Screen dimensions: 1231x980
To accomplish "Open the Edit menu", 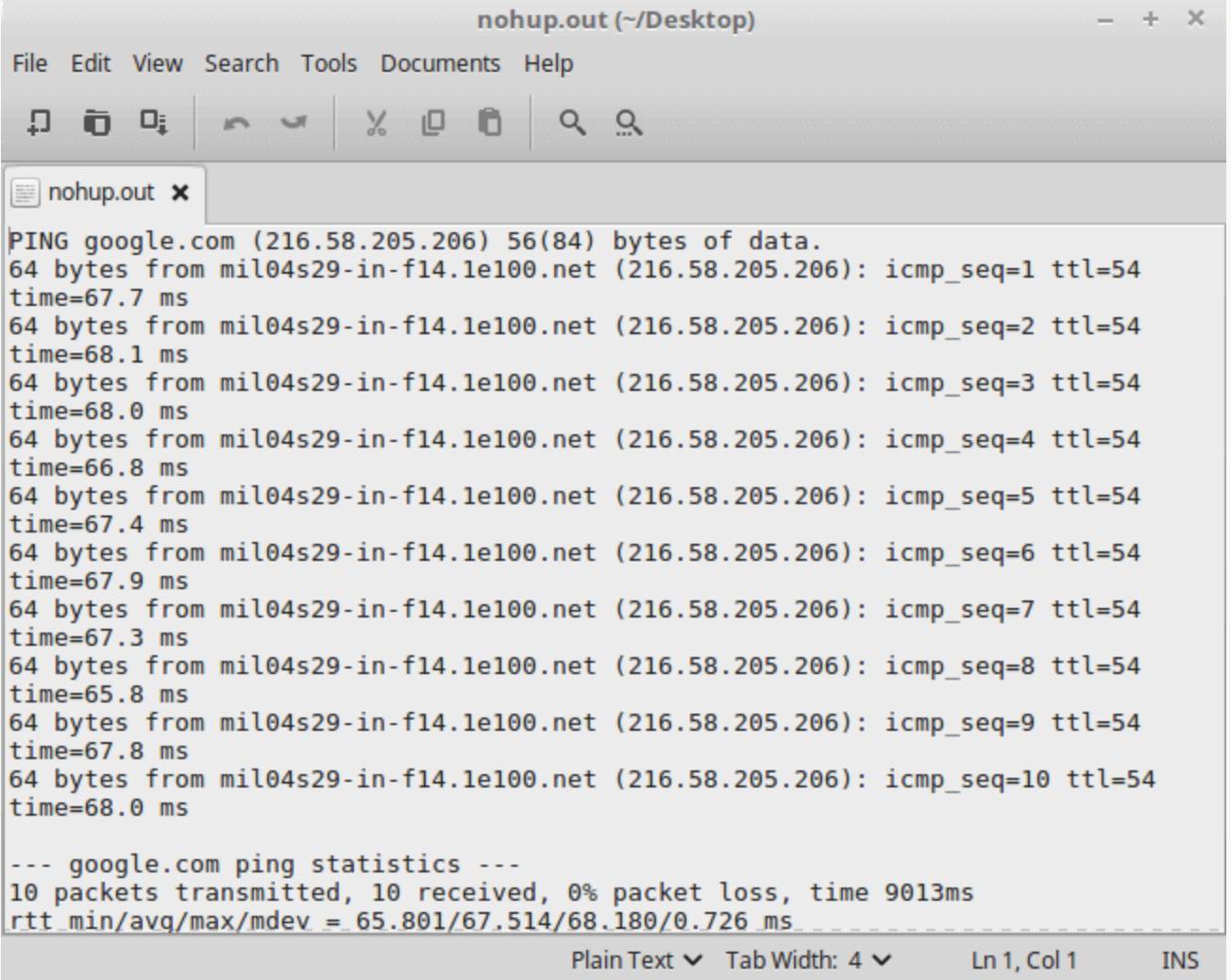I will (91, 63).
